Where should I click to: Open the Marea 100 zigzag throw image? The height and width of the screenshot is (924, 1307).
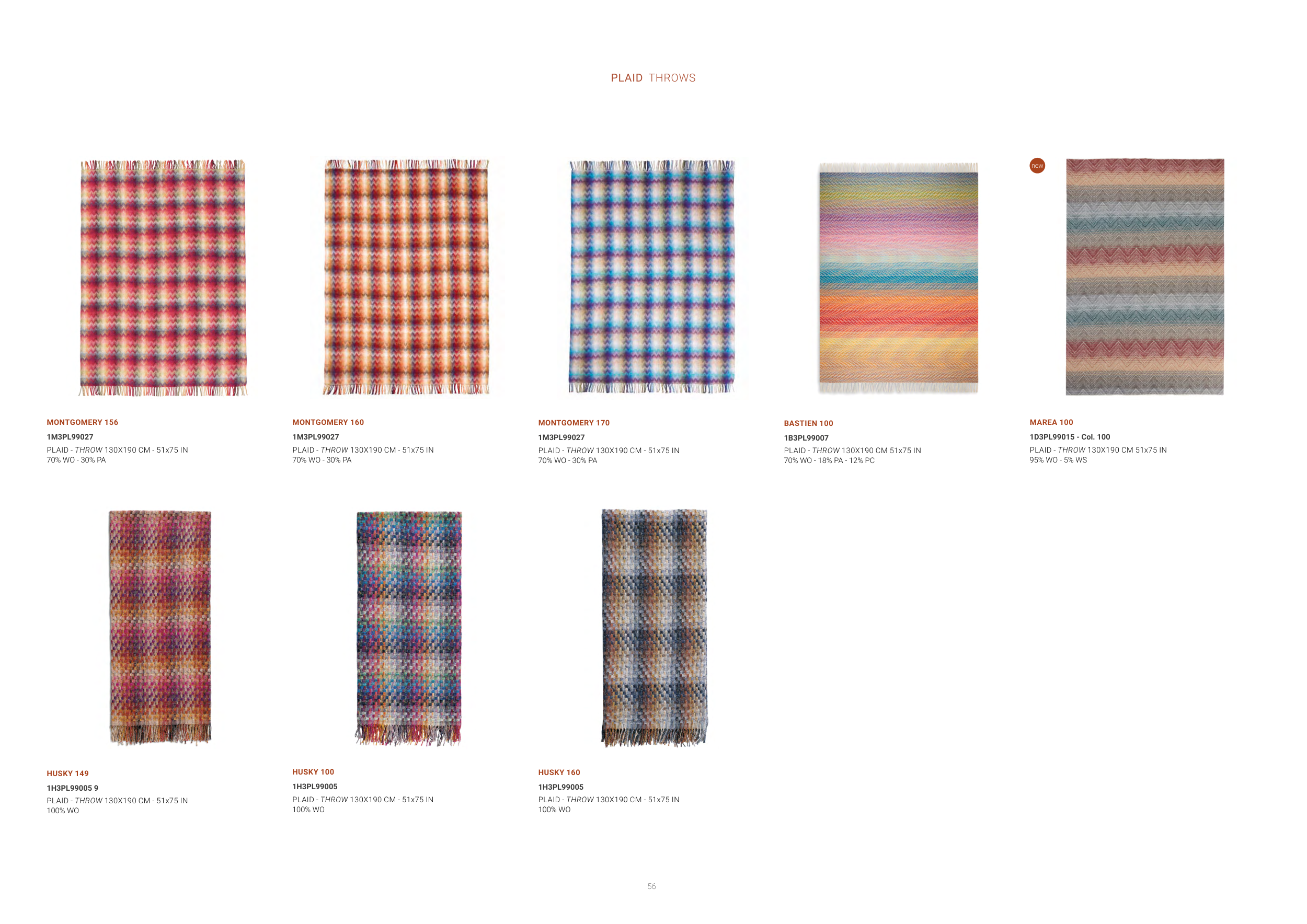[x=1145, y=276]
